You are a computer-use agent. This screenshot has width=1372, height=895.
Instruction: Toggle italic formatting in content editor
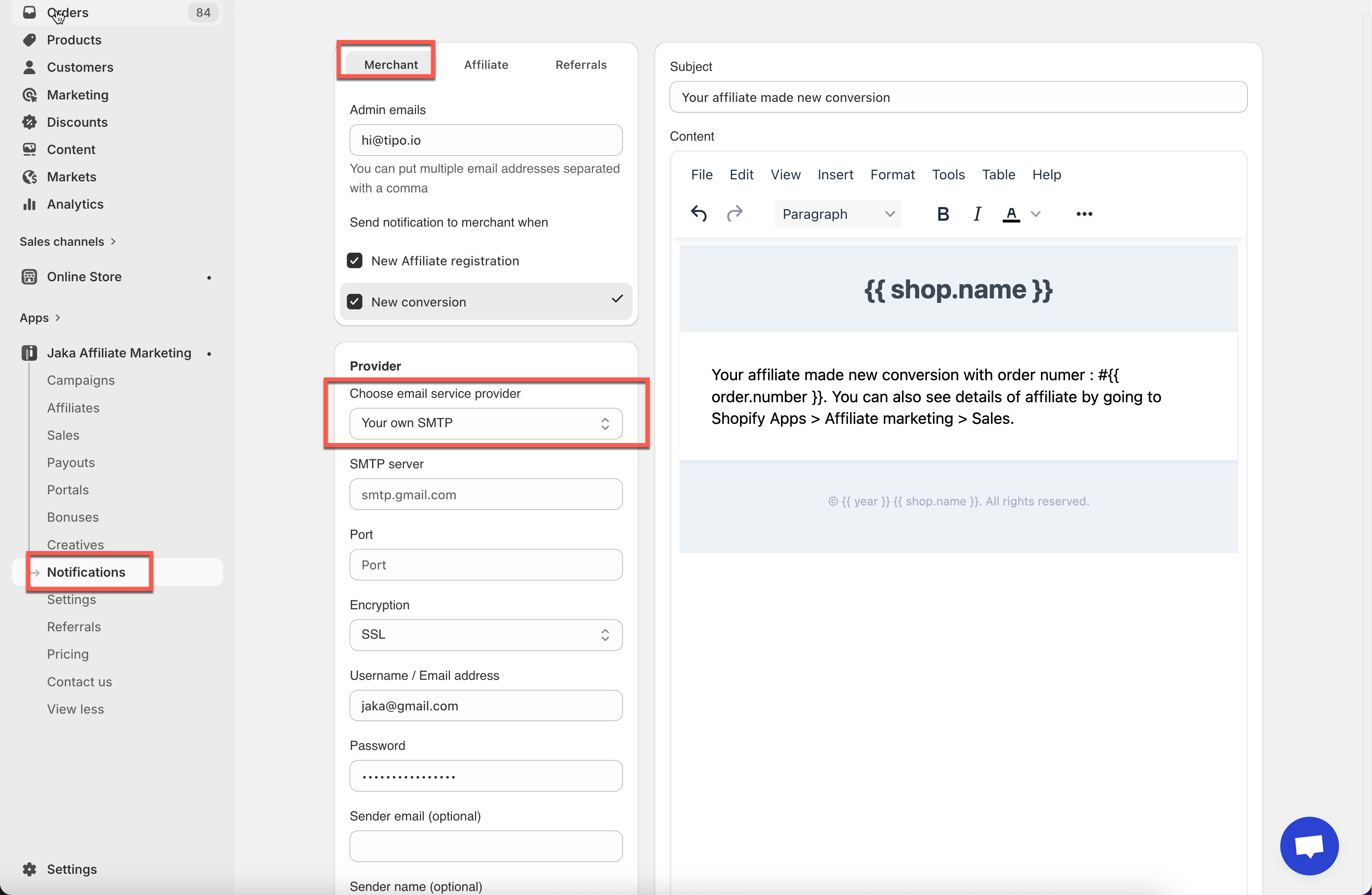977,214
